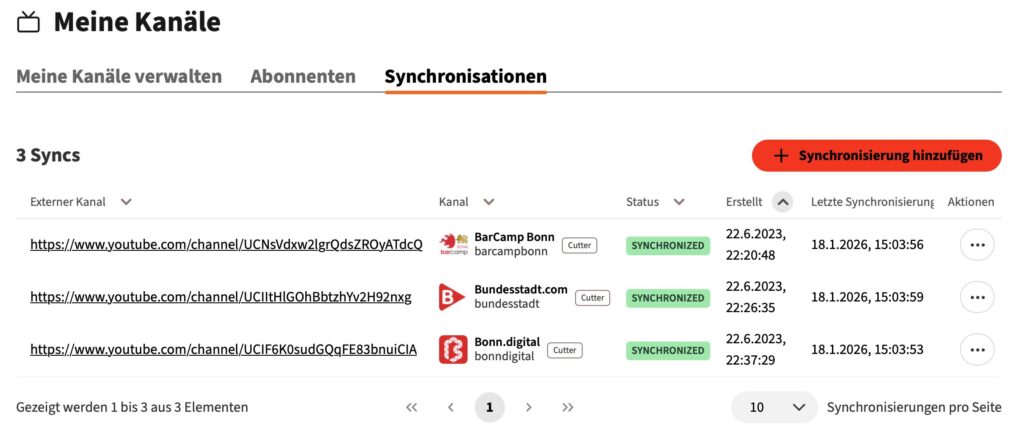The image size is (1024, 434).
Task: Open actions menu for Bundesstadt.com sync
Action: pyautogui.click(x=977, y=297)
